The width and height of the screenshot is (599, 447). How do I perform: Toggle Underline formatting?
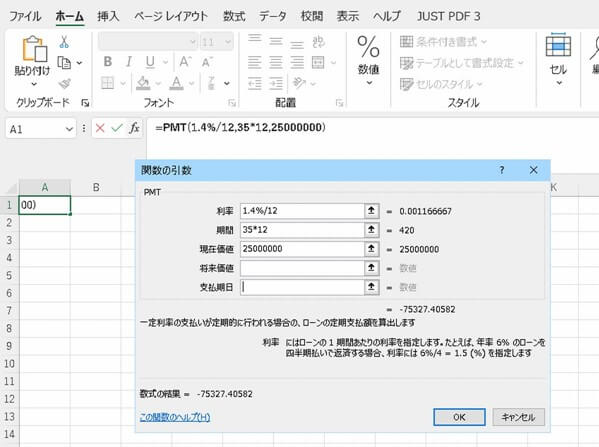150,62
